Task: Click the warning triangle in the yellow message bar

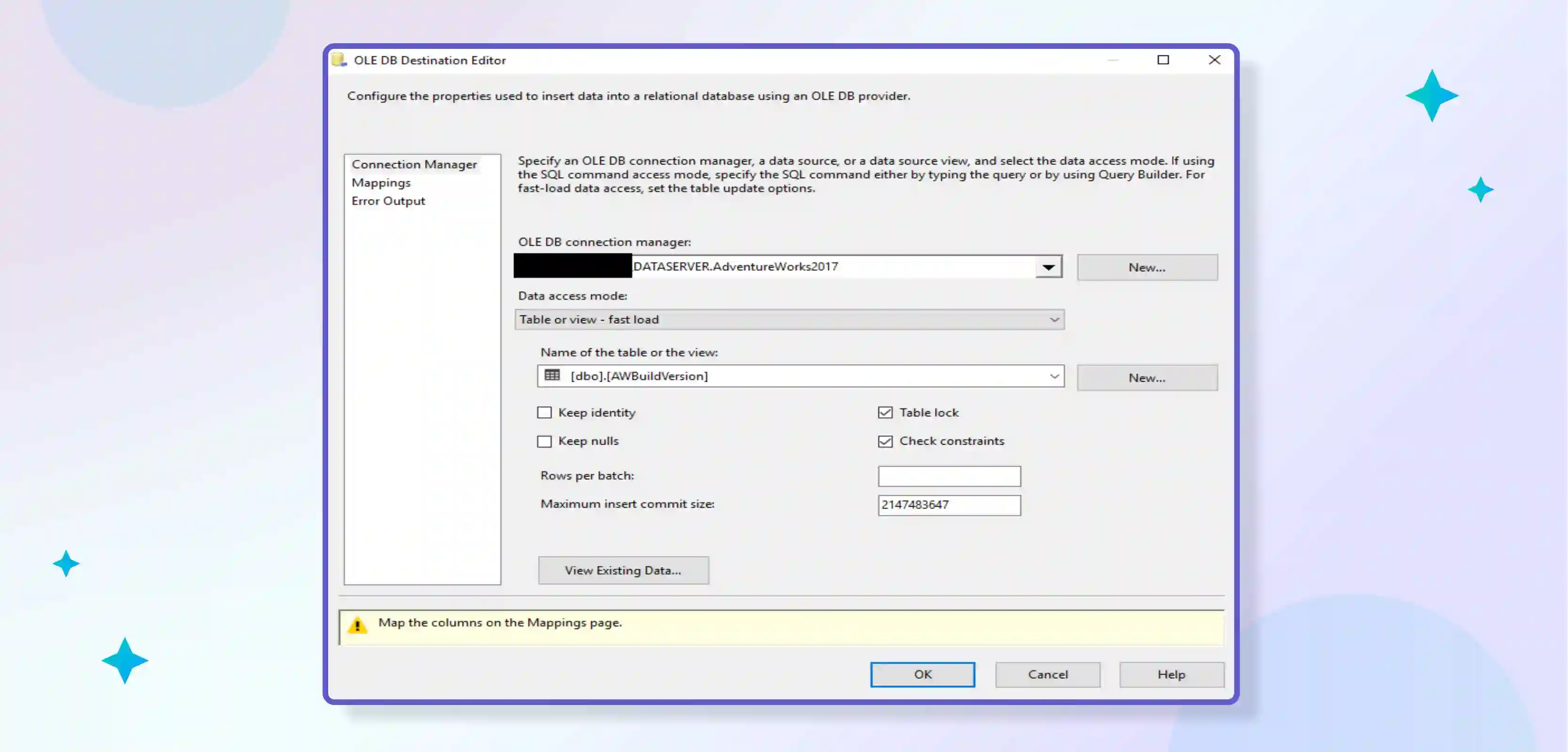Action: 357,624
